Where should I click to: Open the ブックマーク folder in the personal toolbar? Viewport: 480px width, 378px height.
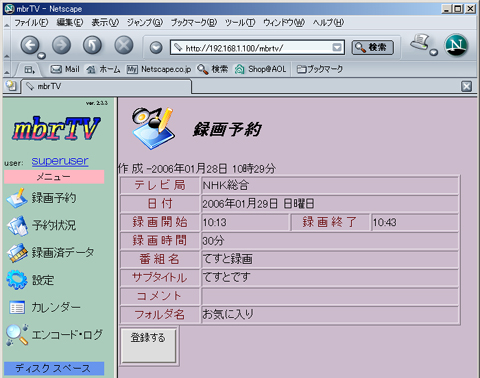click(319, 69)
